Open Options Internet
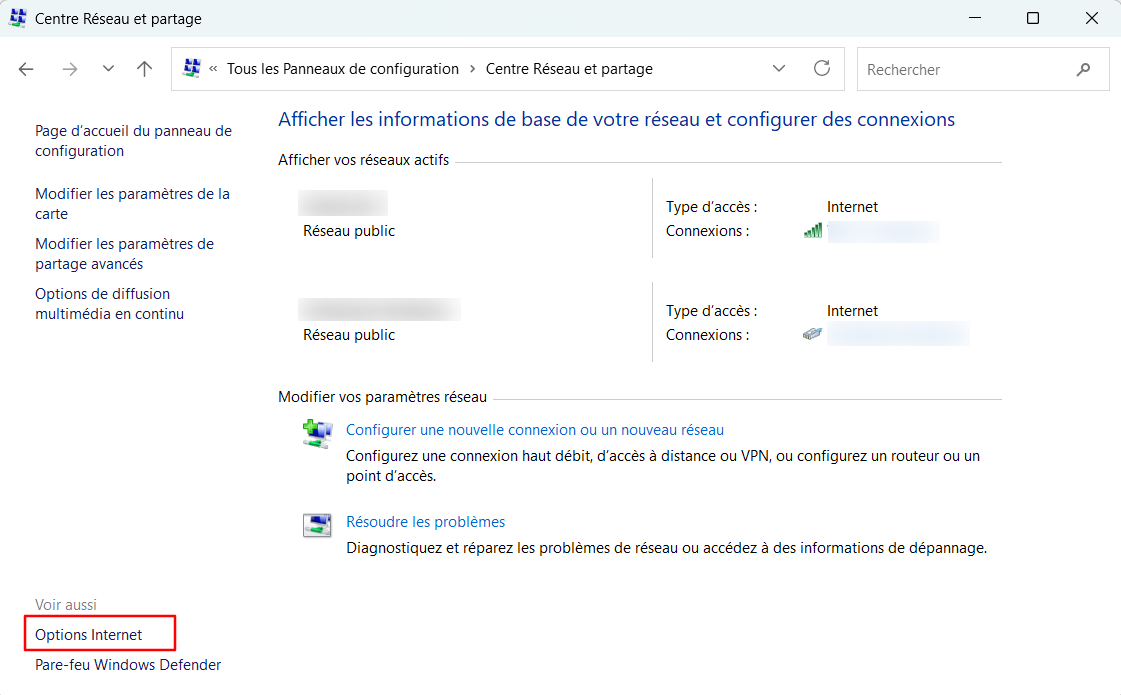Image resolution: width=1121 pixels, height=695 pixels. tap(88, 634)
